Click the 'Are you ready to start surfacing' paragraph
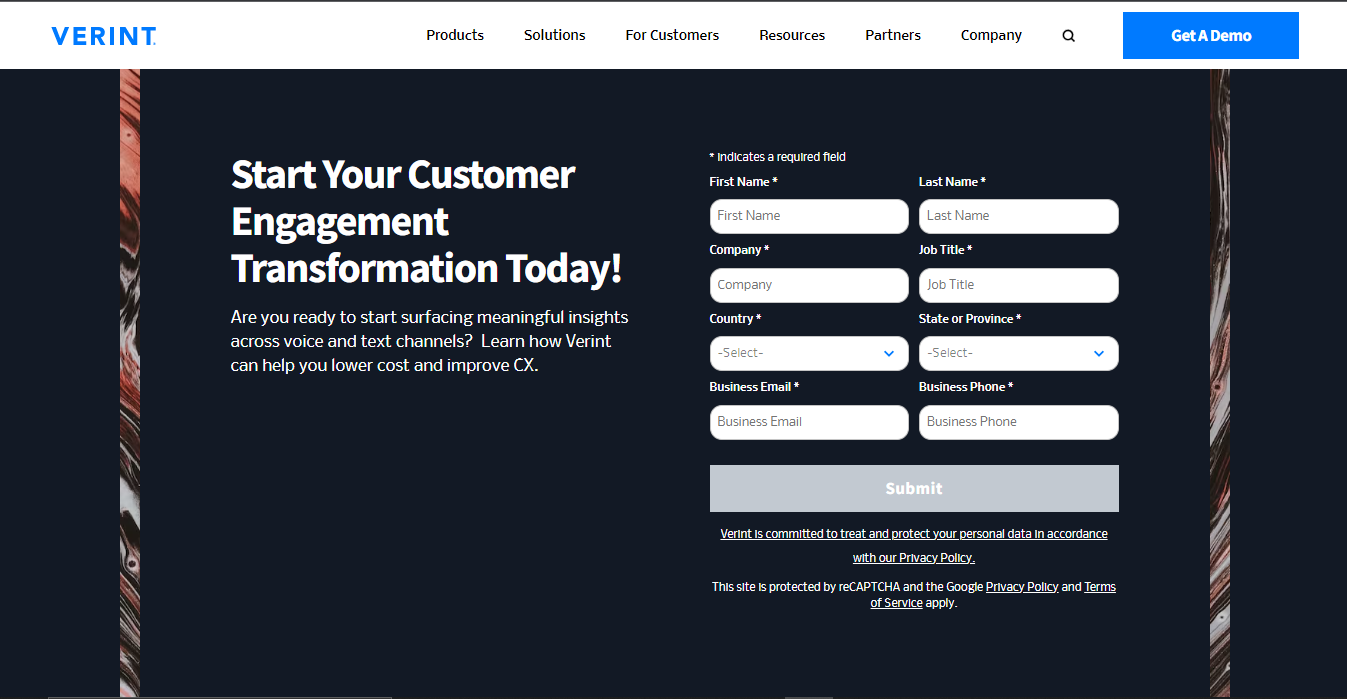This screenshot has height=699, width=1347. 430,341
